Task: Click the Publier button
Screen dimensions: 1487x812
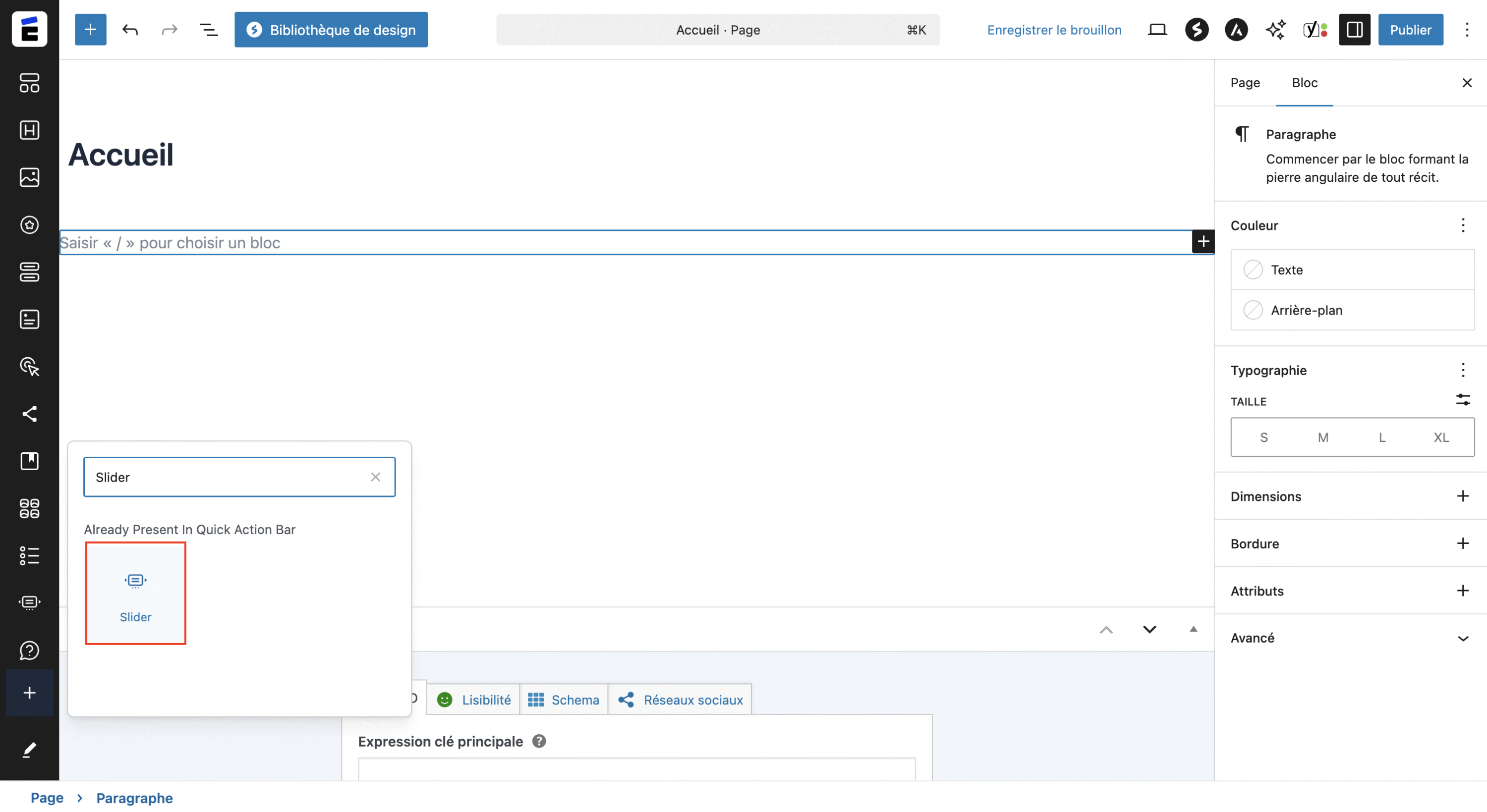Action: pyautogui.click(x=1410, y=29)
